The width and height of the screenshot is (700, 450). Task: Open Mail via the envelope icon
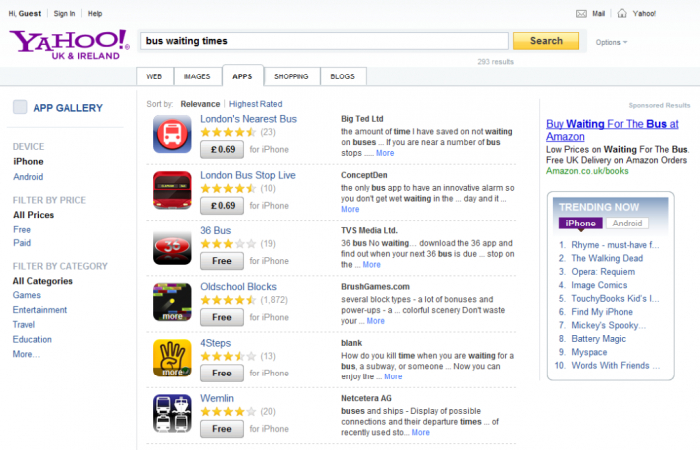(582, 14)
